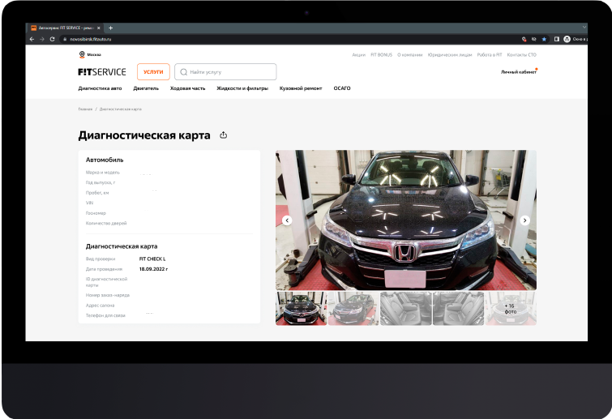Open the FIT BONUS top link
The width and height of the screenshot is (612, 419).
click(381, 55)
